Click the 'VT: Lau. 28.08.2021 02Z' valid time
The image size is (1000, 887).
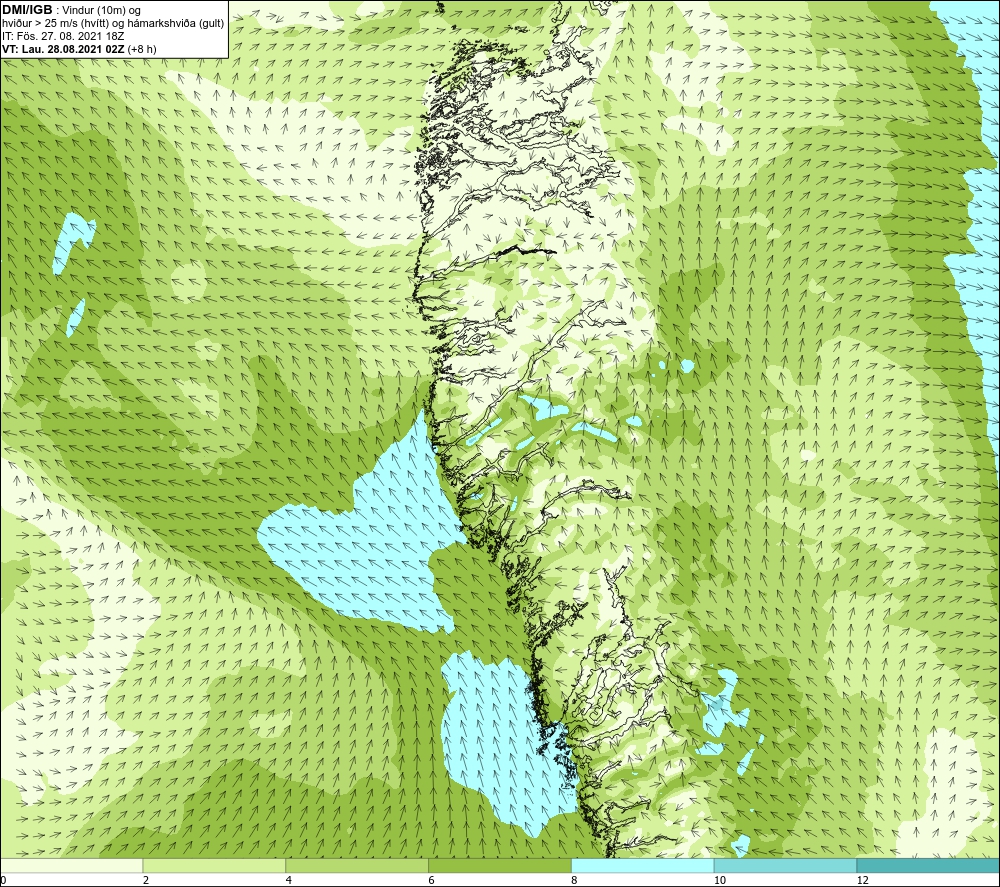pos(64,49)
